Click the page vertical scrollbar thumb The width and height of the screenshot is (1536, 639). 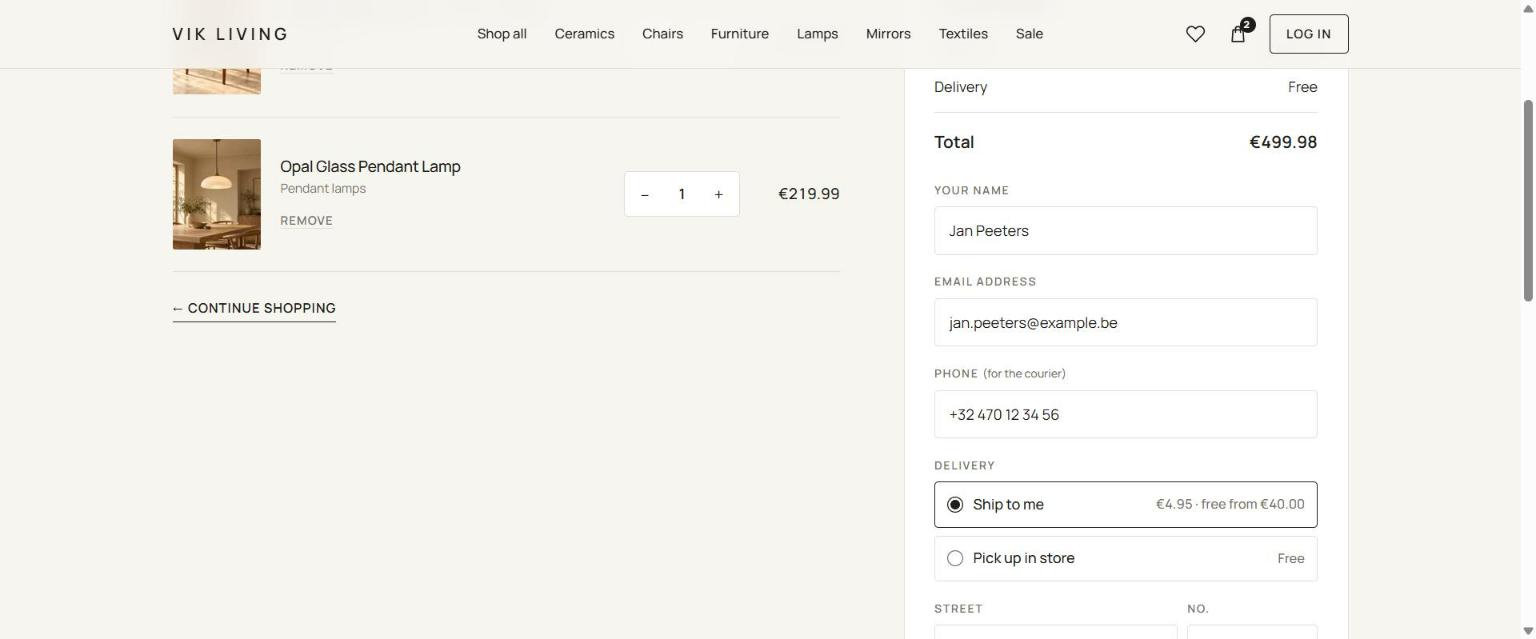pos(1528,200)
